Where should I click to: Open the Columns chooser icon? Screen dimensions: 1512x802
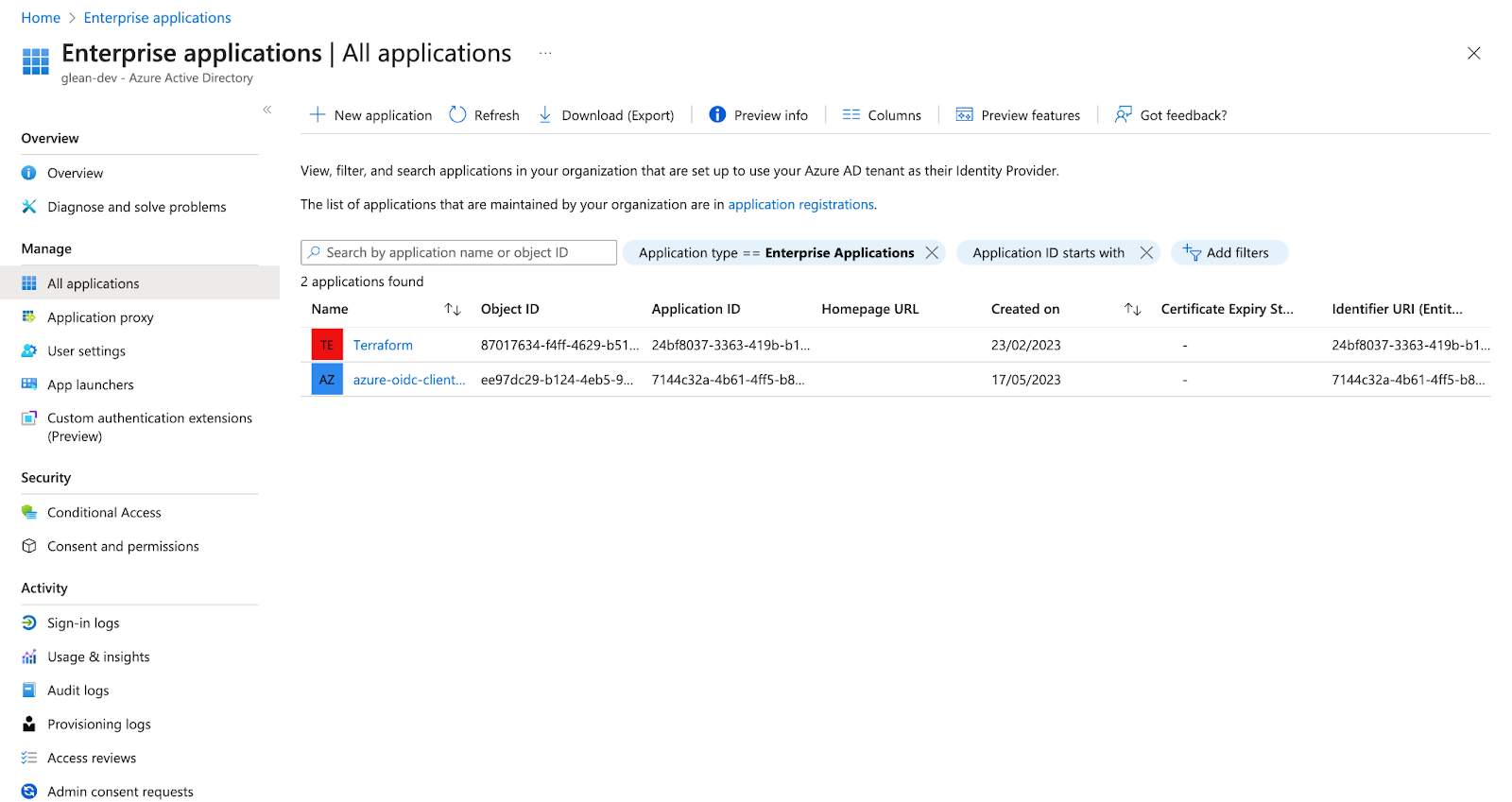pyautogui.click(x=851, y=114)
